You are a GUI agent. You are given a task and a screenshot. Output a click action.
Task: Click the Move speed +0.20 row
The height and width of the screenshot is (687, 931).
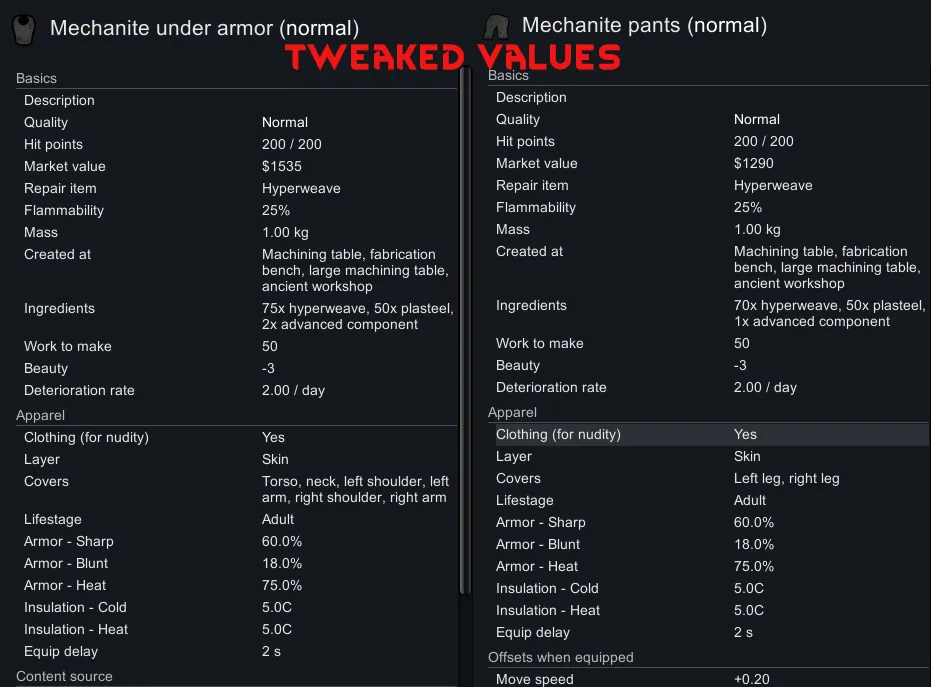tap(708, 679)
